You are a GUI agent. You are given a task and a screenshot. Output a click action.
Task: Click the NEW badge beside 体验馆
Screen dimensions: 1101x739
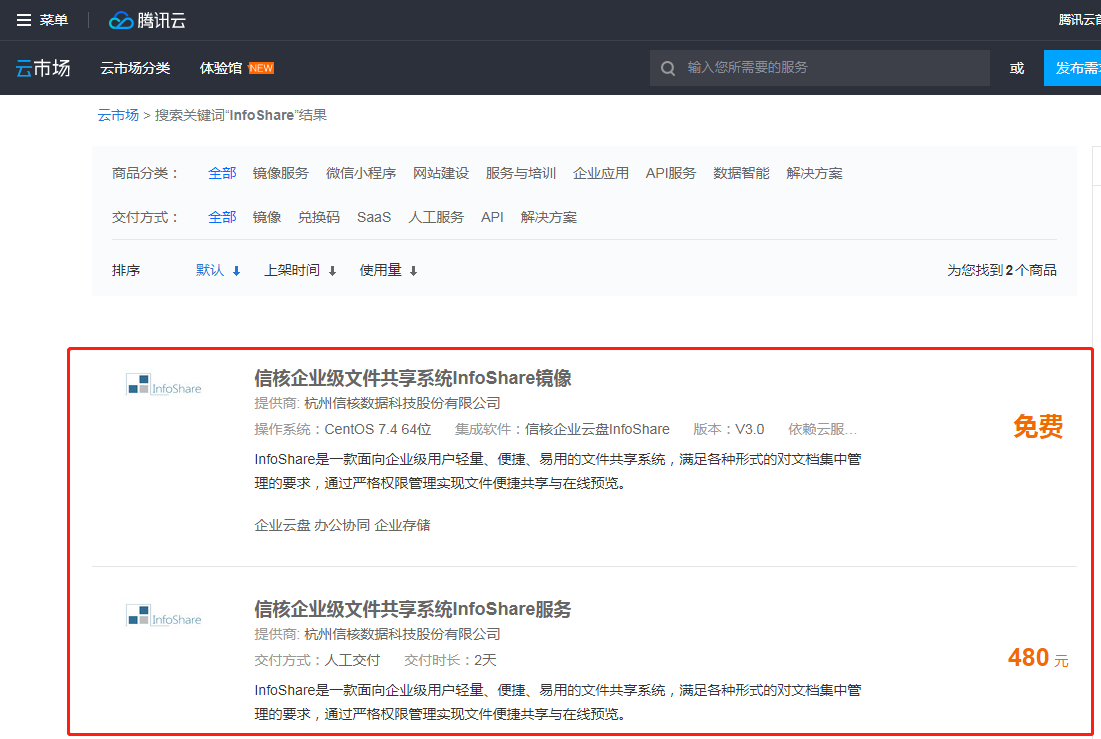coord(261,68)
